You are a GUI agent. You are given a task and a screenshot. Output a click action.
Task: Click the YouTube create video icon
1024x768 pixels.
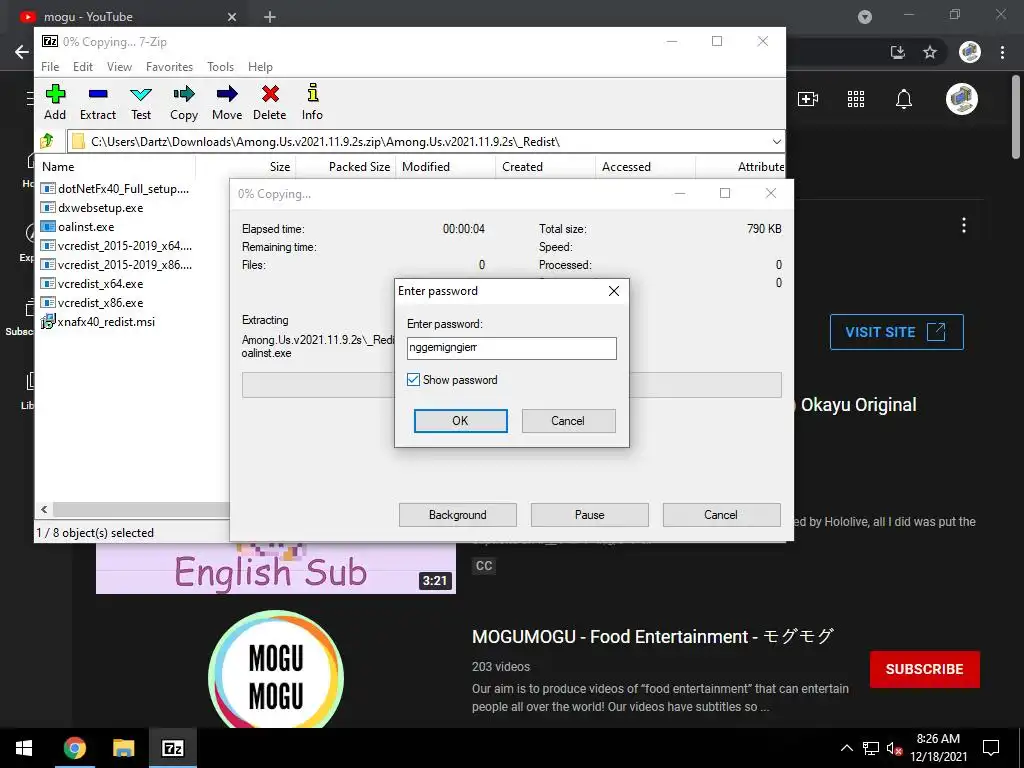tap(808, 99)
